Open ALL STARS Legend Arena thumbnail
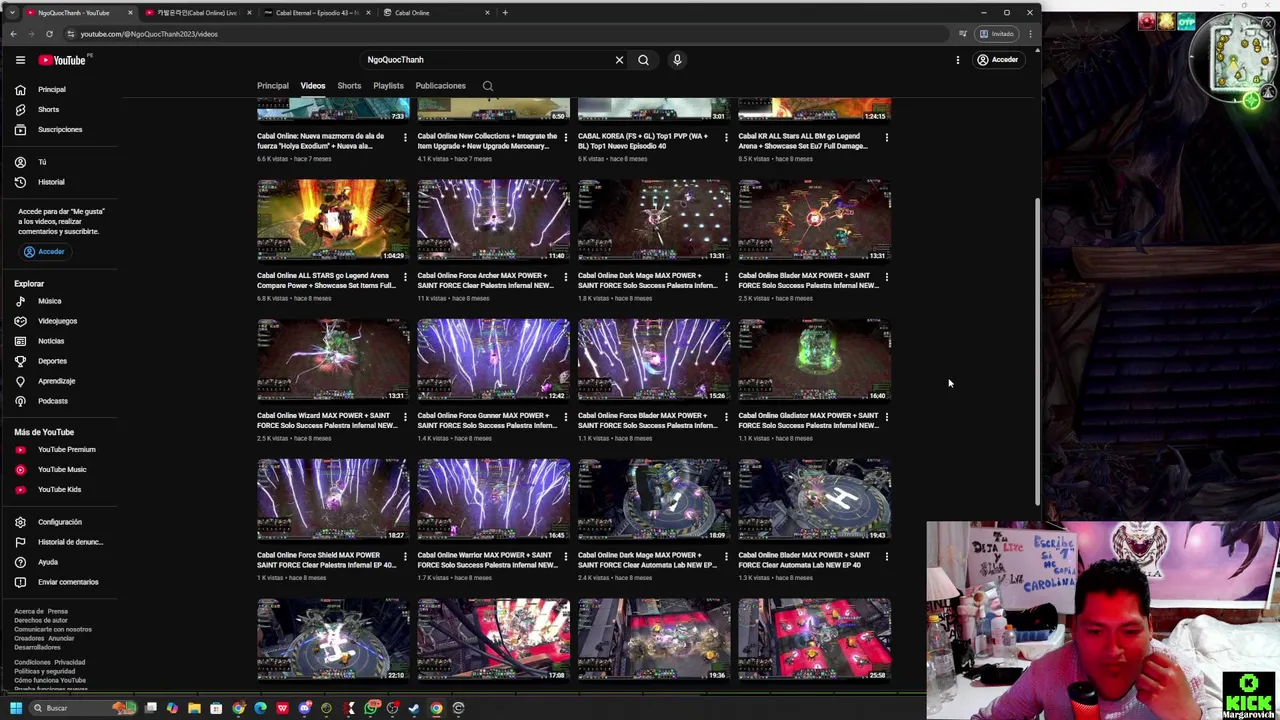The width and height of the screenshot is (1280, 720). pyautogui.click(x=333, y=220)
